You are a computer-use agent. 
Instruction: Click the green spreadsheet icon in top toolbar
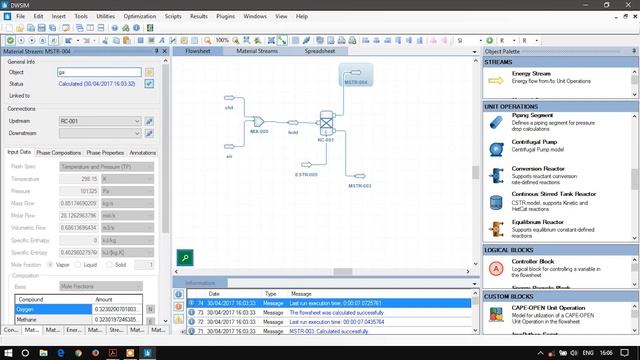(x=150, y=28)
